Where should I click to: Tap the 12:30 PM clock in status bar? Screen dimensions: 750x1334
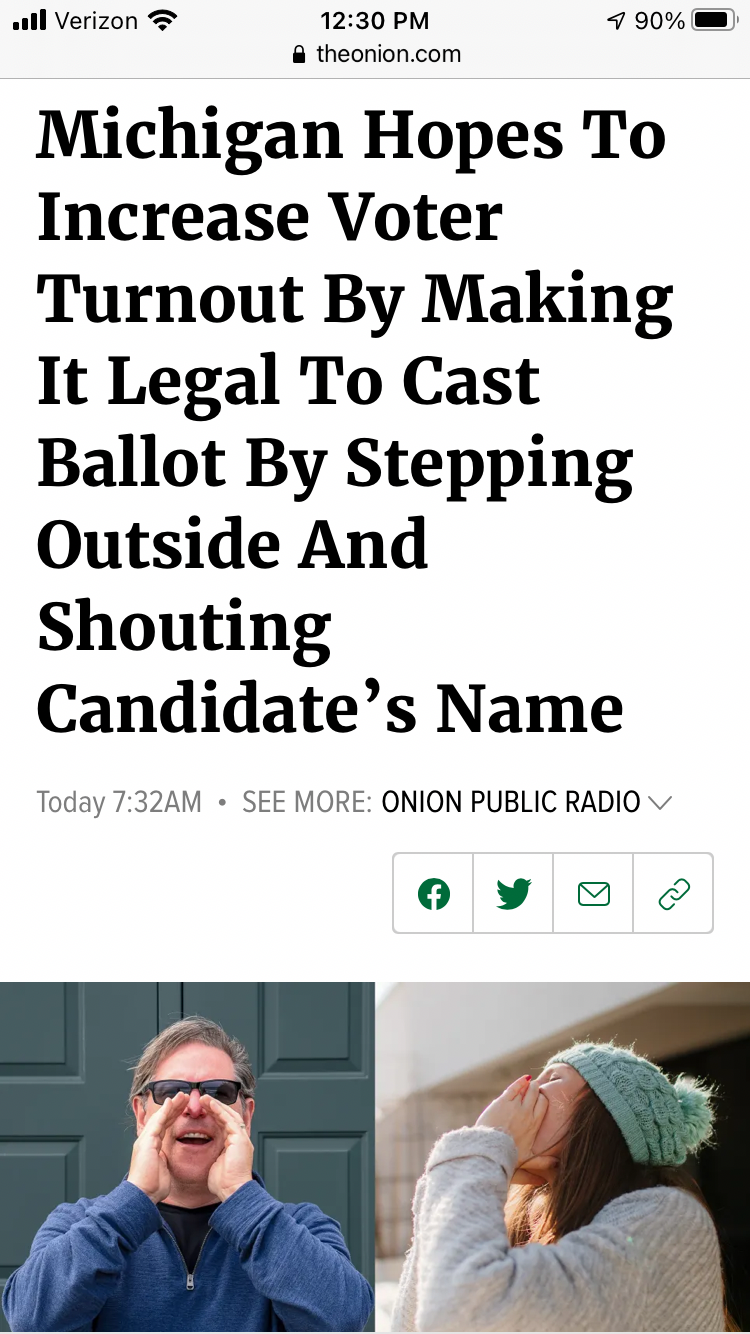point(375,20)
